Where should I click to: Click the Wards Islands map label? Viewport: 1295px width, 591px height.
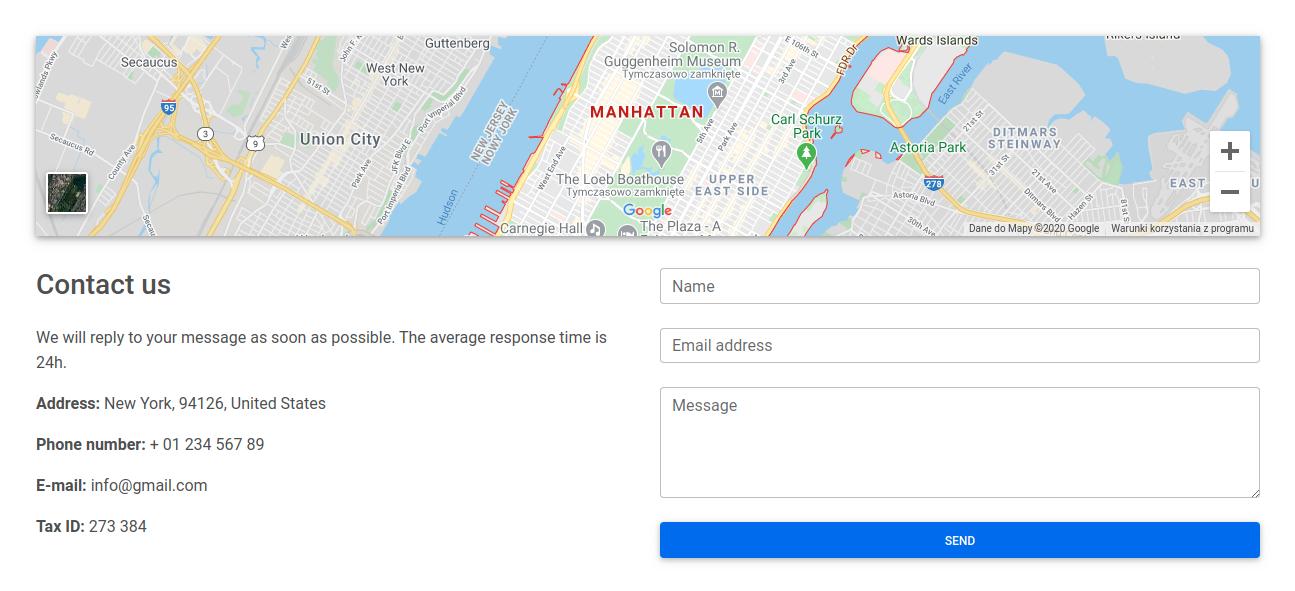(937, 41)
